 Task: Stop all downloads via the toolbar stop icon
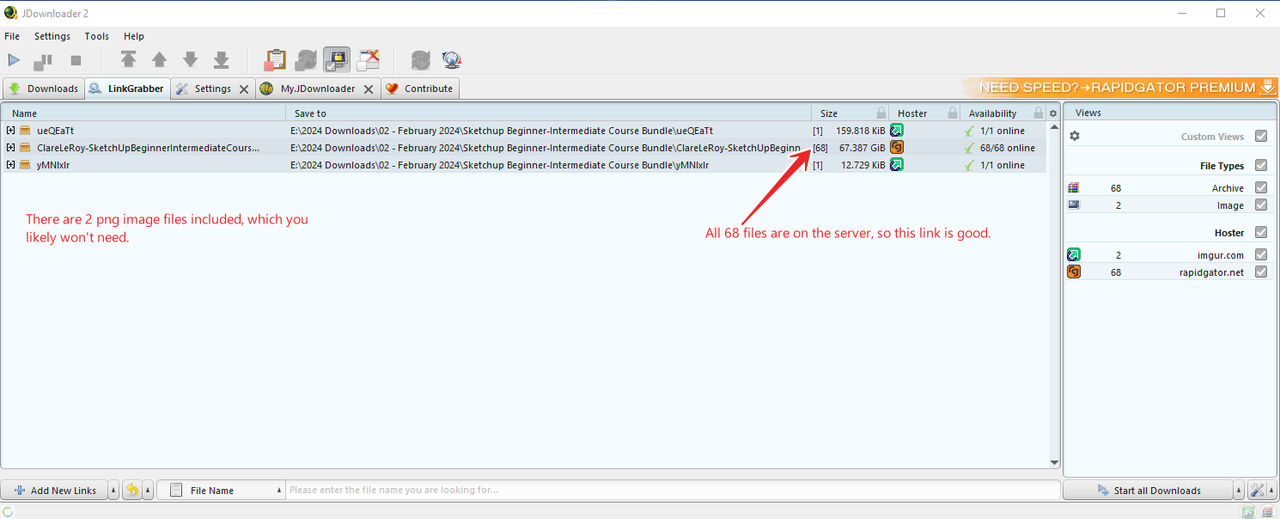point(76,61)
